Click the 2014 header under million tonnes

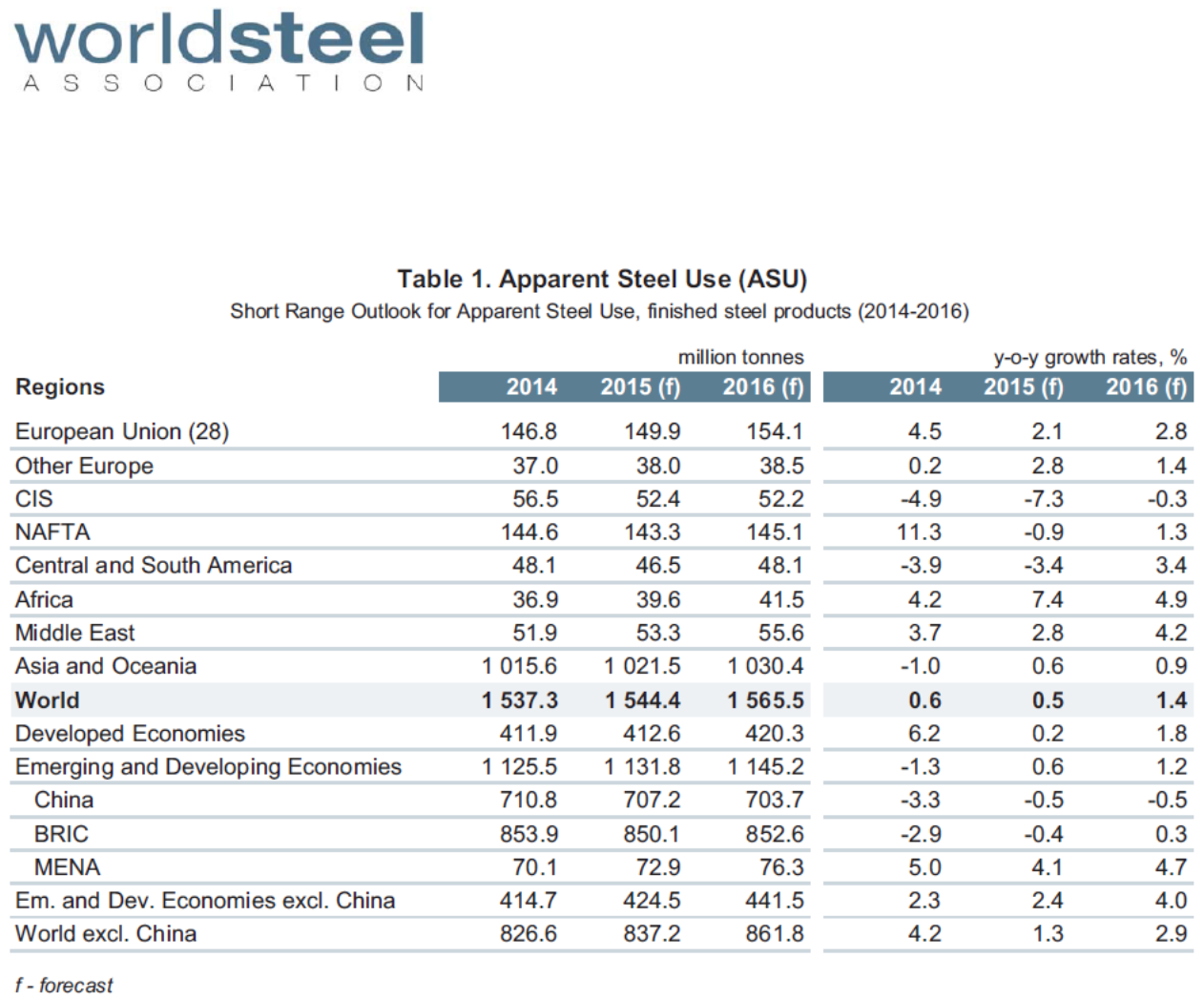[x=530, y=386]
